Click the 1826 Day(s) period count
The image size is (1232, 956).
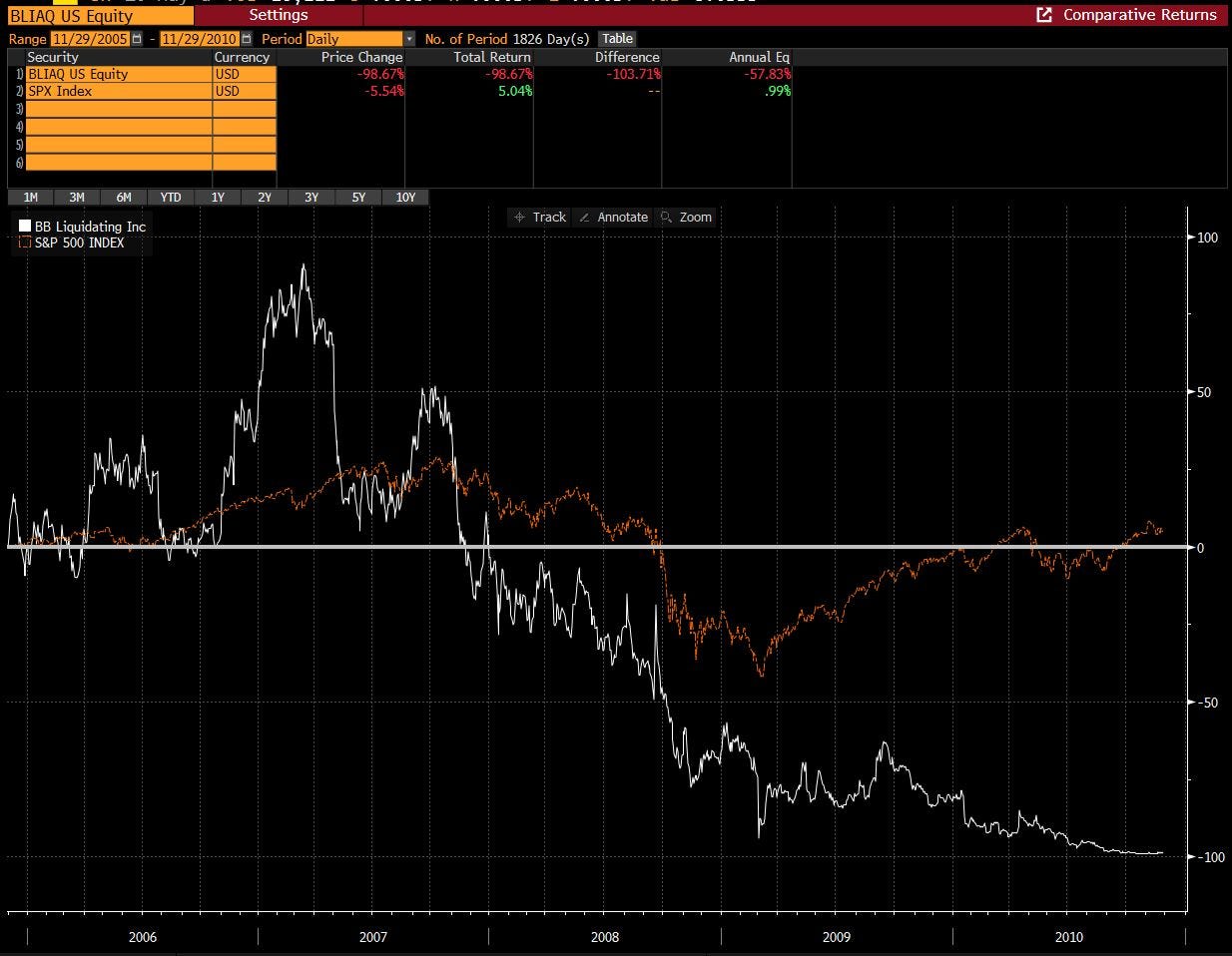pos(551,39)
